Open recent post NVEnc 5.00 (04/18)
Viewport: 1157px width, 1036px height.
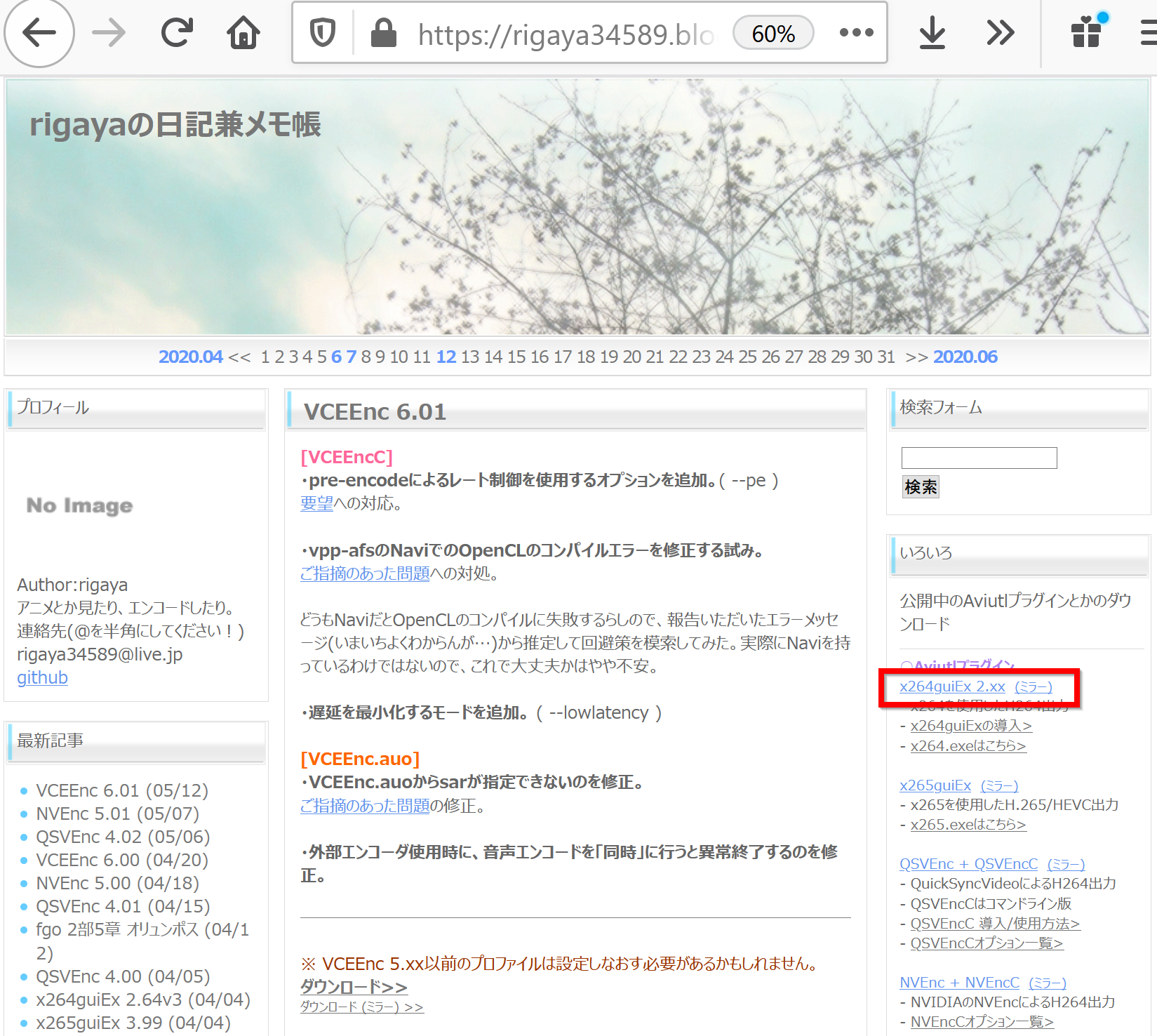point(117,883)
